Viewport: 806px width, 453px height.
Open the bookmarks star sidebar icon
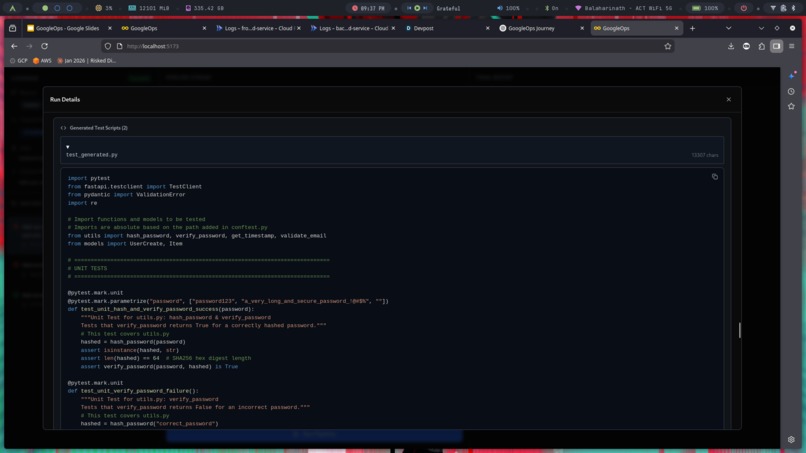click(x=791, y=106)
